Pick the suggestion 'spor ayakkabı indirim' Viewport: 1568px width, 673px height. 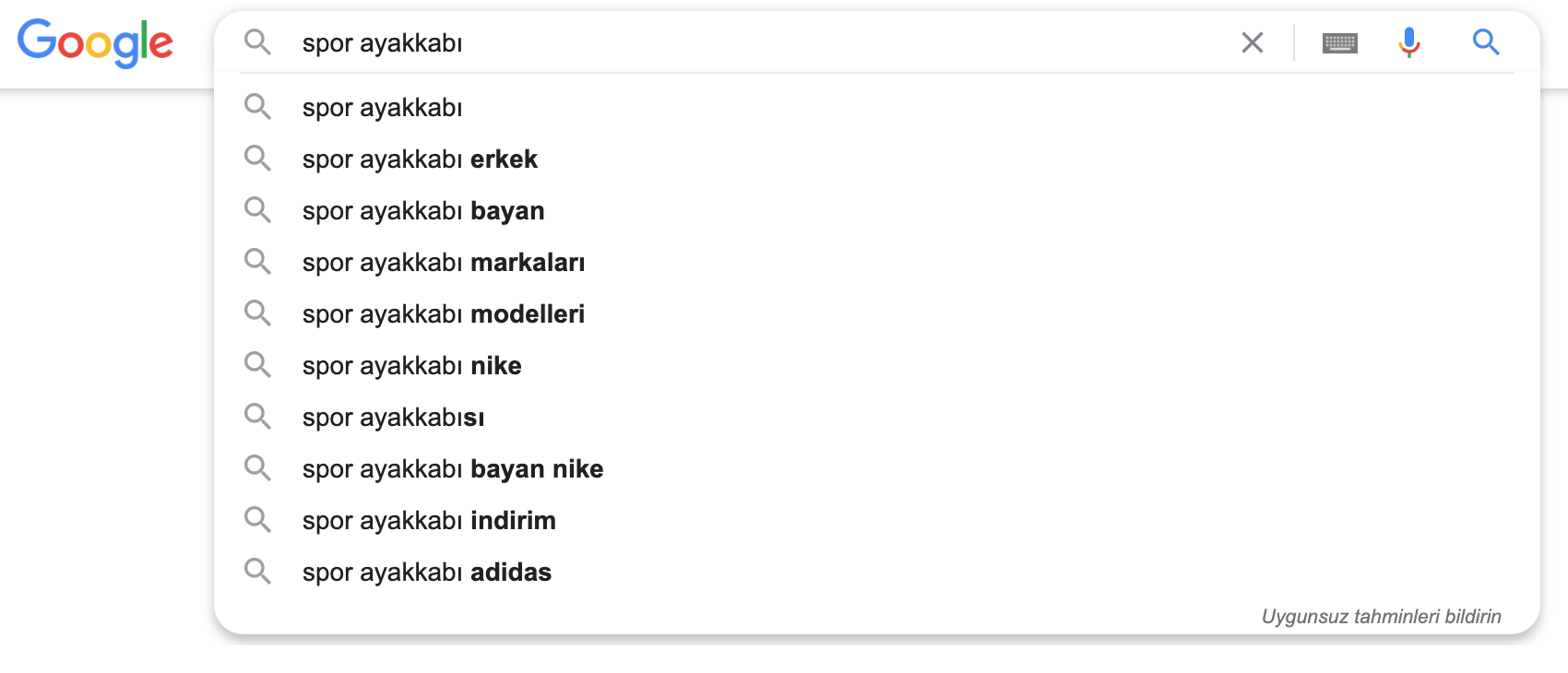(x=876, y=520)
